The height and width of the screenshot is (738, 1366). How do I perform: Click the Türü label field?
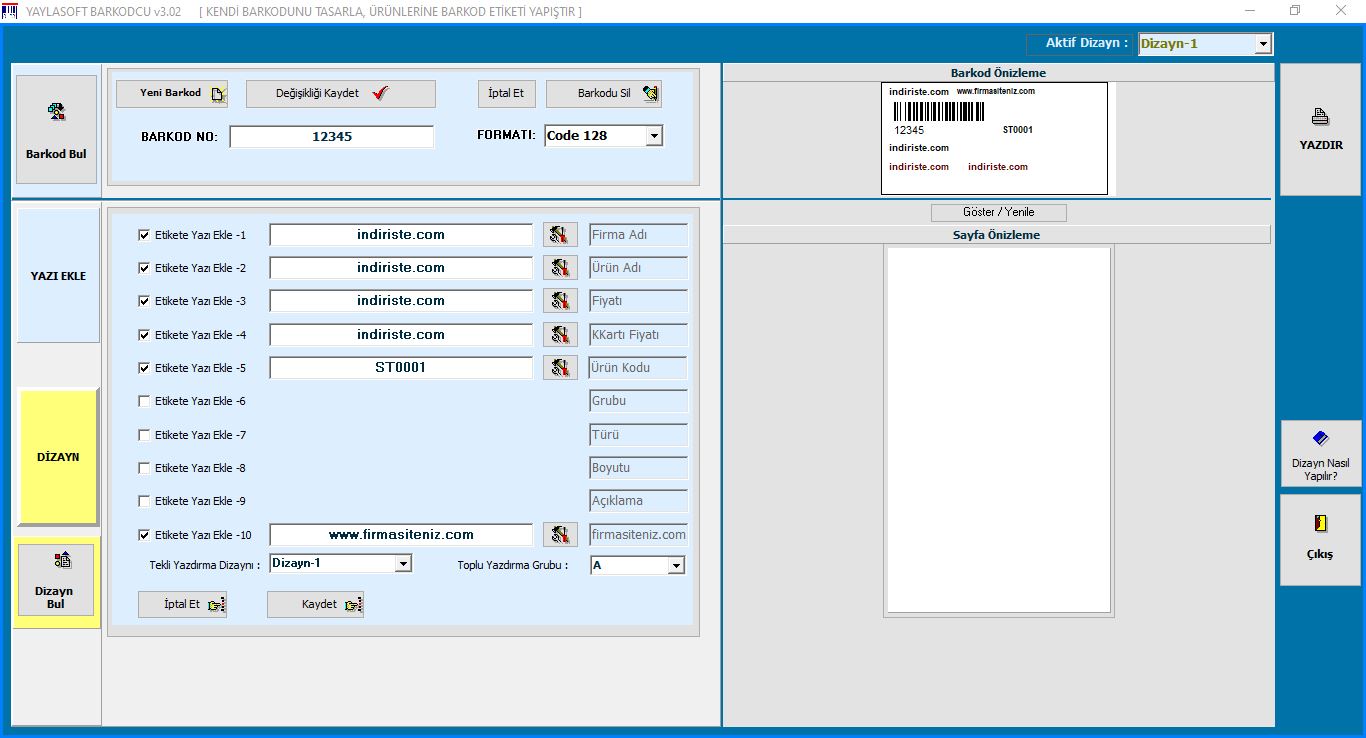point(639,435)
